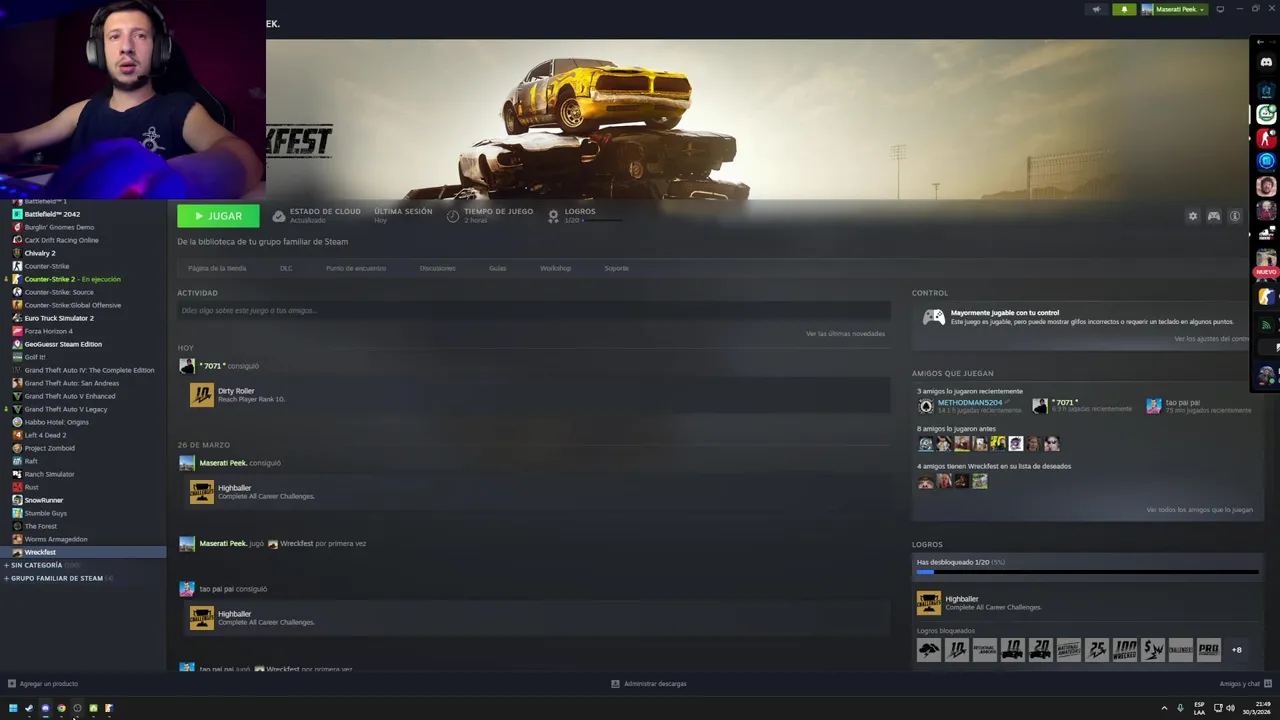Open Maserati Peek account dropdown
Screen dimensions: 1280x720
click(x=1173, y=9)
